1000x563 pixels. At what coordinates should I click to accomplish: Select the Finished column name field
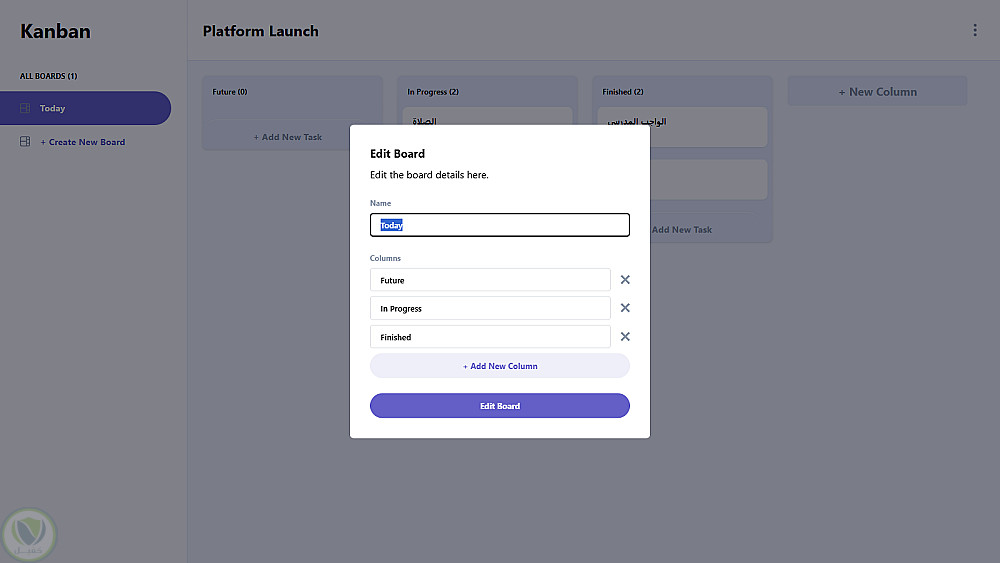pos(490,337)
